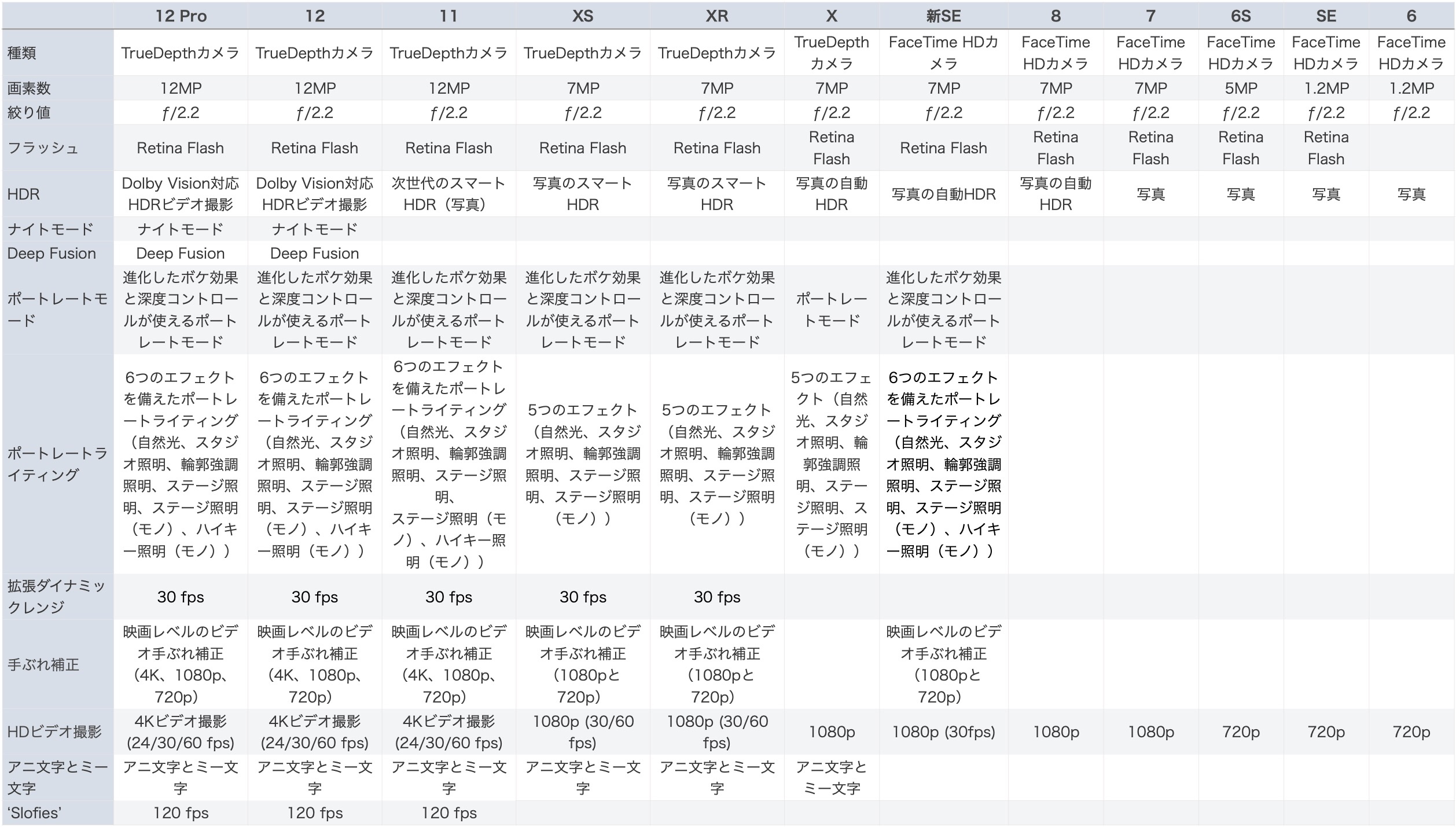Select 120 fps cell in the 12 Pro column
Screen dimensions: 1456x827
click(x=181, y=813)
